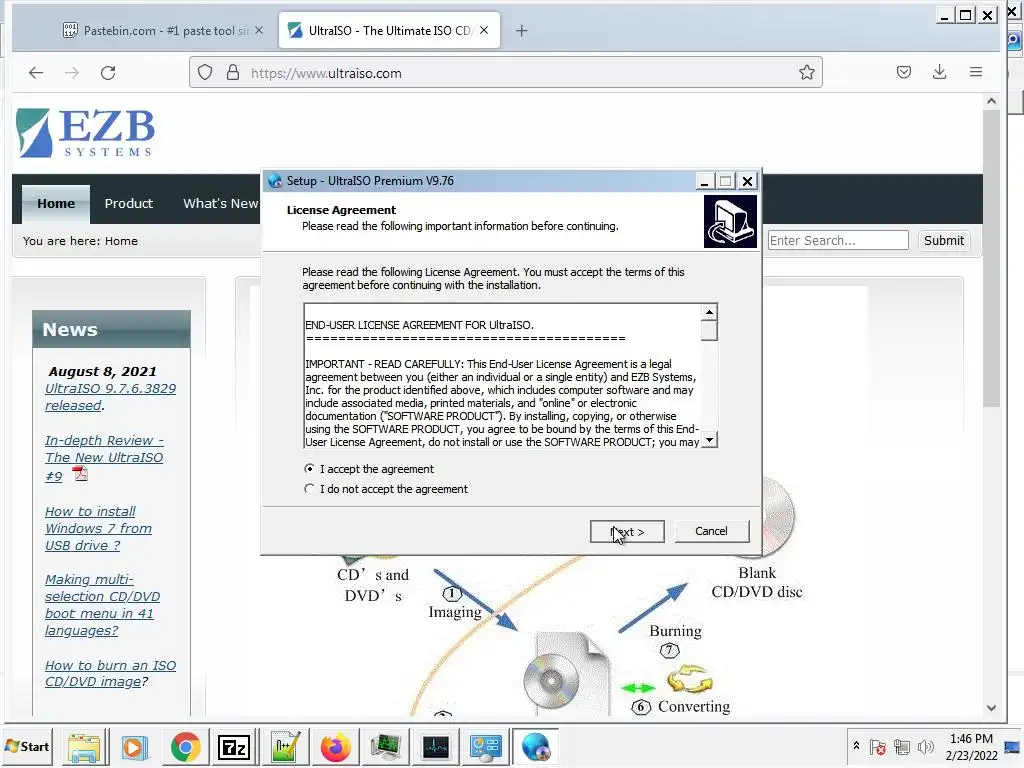The width and height of the screenshot is (1024, 768).
Task: Switch to Firefox in the taskbar
Action: pos(335,746)
